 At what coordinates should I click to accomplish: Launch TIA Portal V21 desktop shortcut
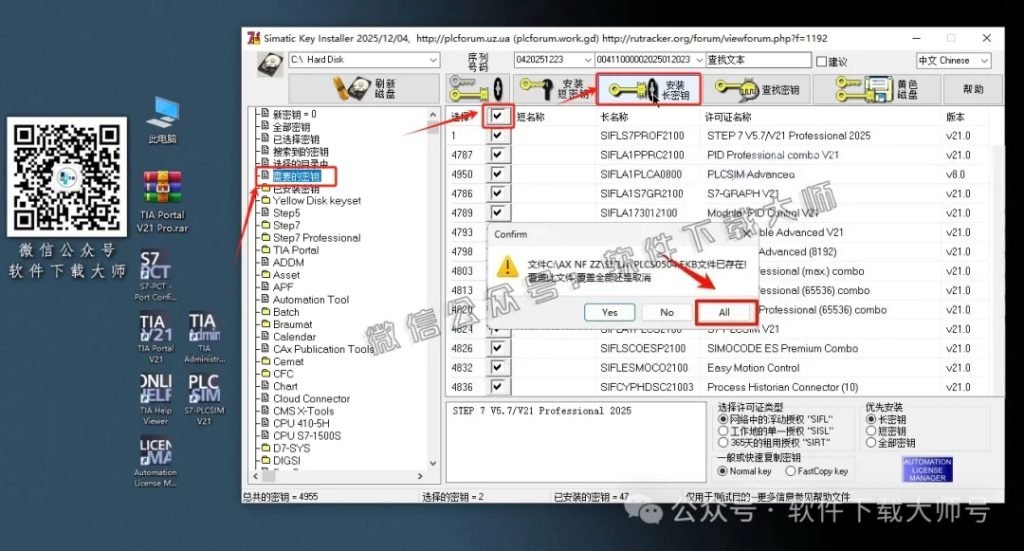(x=155, y=338)
